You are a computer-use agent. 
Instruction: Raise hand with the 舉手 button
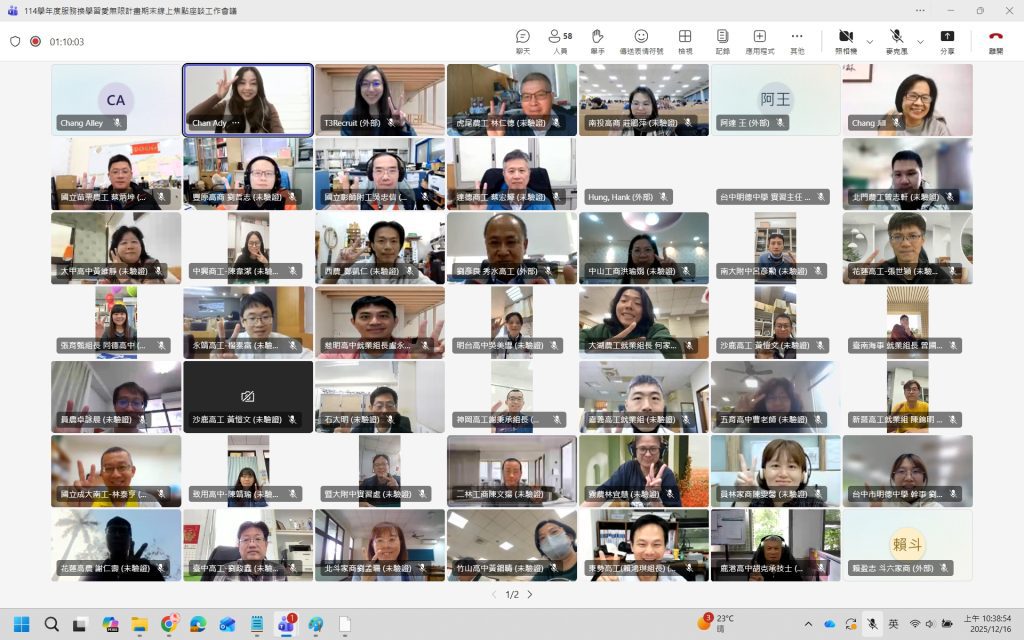597,41
